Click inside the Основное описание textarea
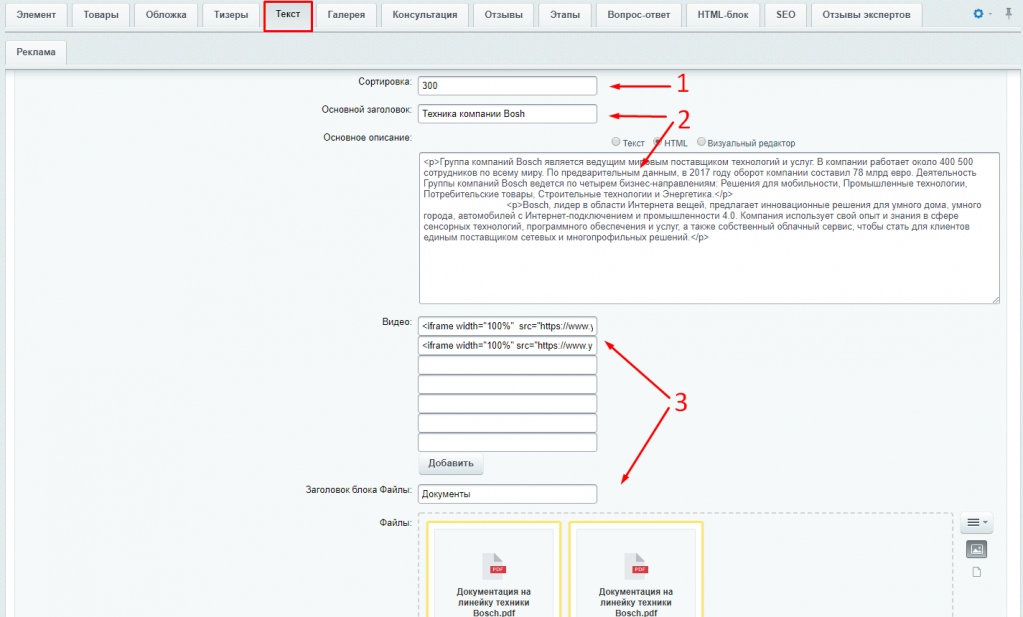This screenshot has width=1023, height=617. [709, 228]
